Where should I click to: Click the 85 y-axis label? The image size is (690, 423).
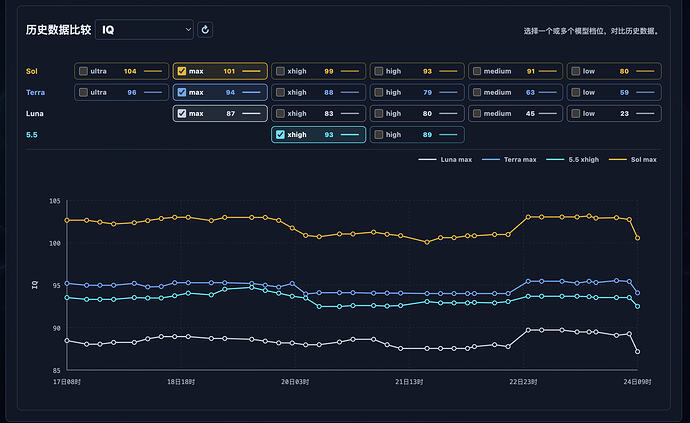56,371
